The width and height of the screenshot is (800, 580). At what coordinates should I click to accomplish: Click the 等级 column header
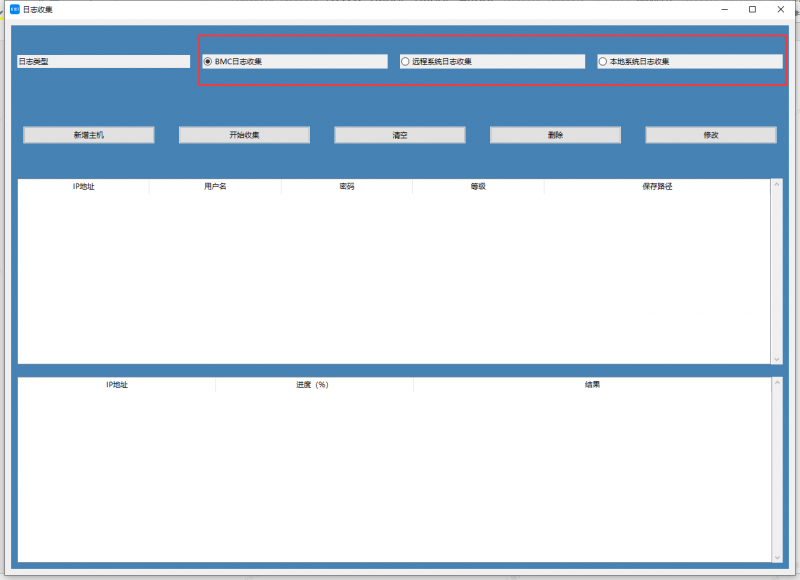coord(478,187)
